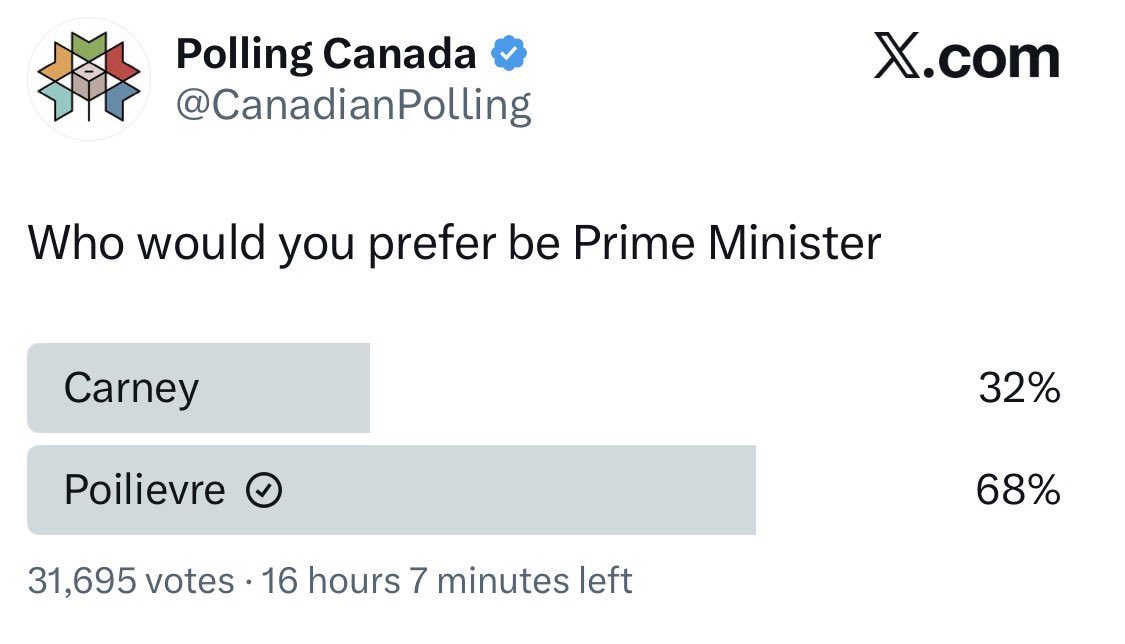
Task: Click the Polling Canada profile avatar
Action: 88,79
